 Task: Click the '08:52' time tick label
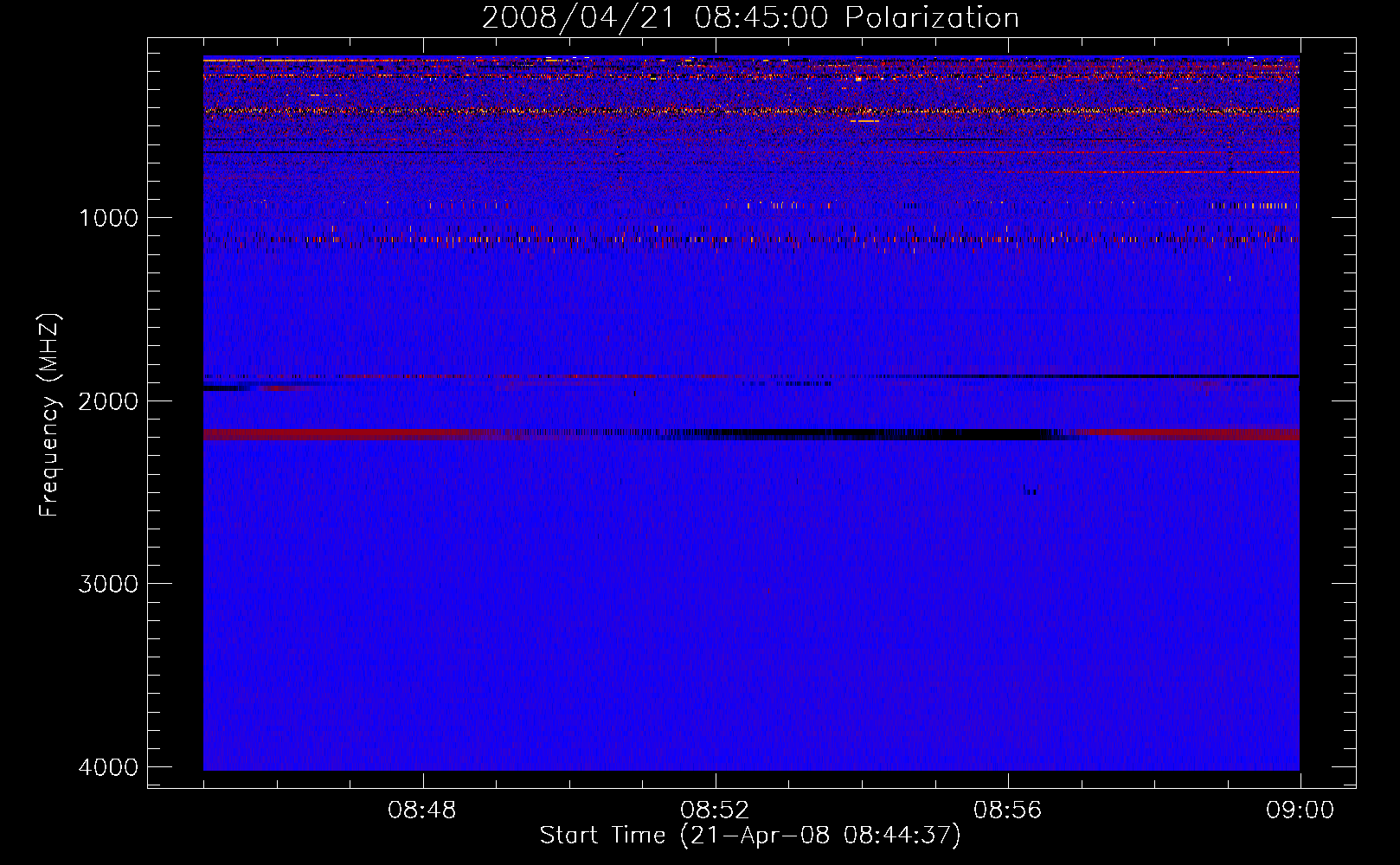[x=715, y=811]
